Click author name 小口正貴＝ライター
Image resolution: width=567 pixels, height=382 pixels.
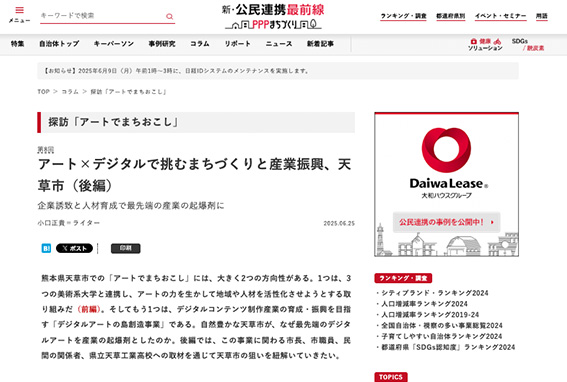click(69, 223)
